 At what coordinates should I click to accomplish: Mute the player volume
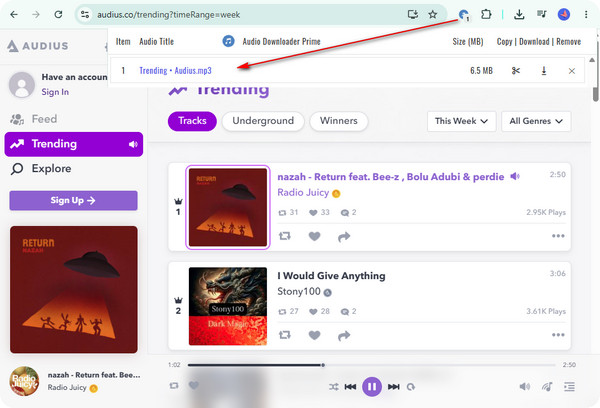(525, 387)
